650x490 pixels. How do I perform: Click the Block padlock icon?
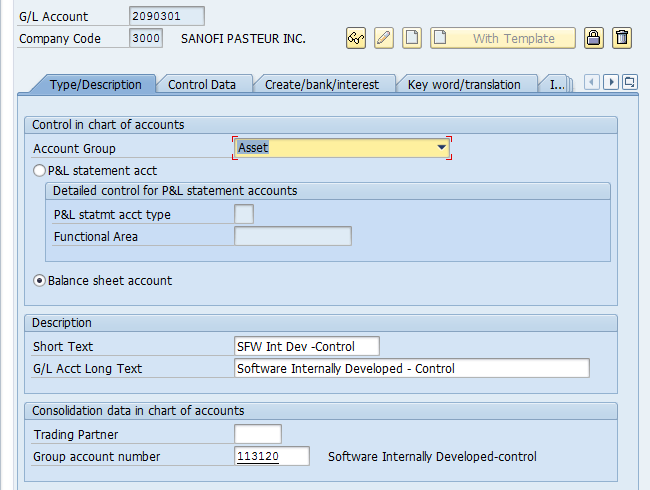click(594, 38)
